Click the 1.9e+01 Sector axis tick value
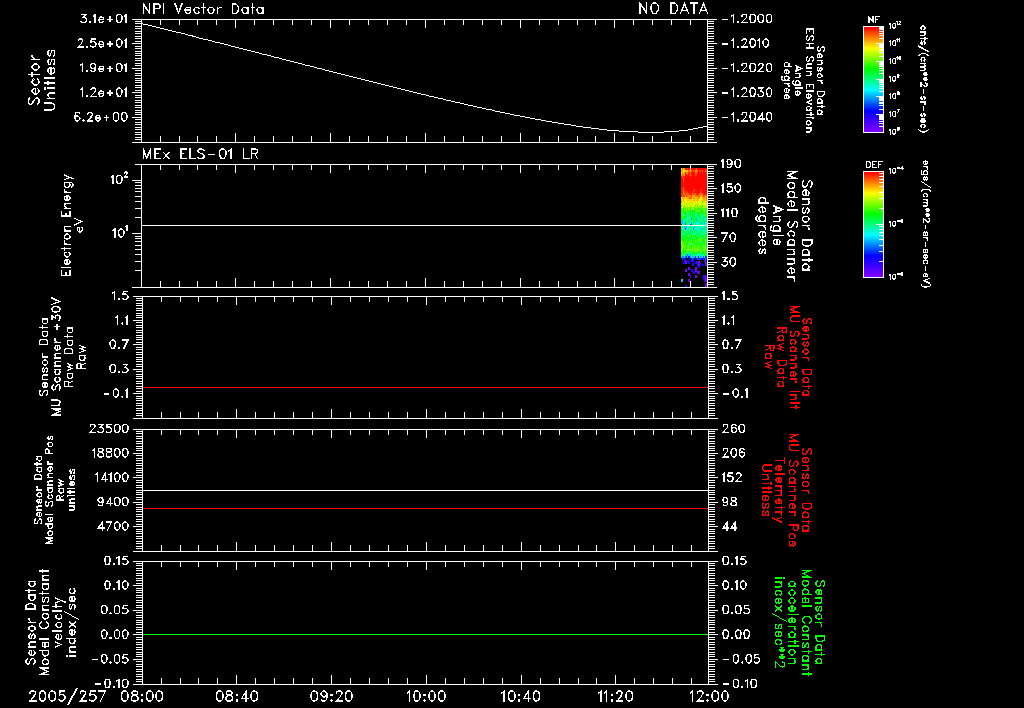This screenshot has width=1024, height=708. click(x=104, y=68)
